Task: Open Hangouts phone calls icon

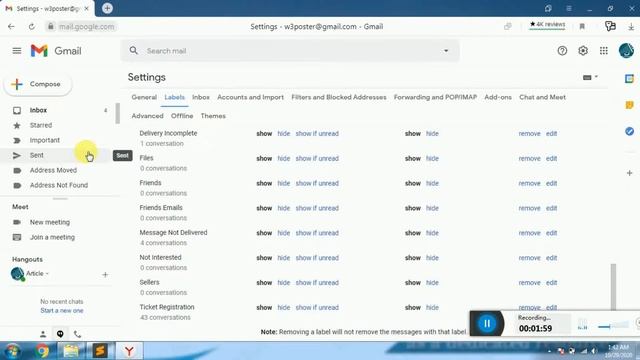Action: pos(78,334)
